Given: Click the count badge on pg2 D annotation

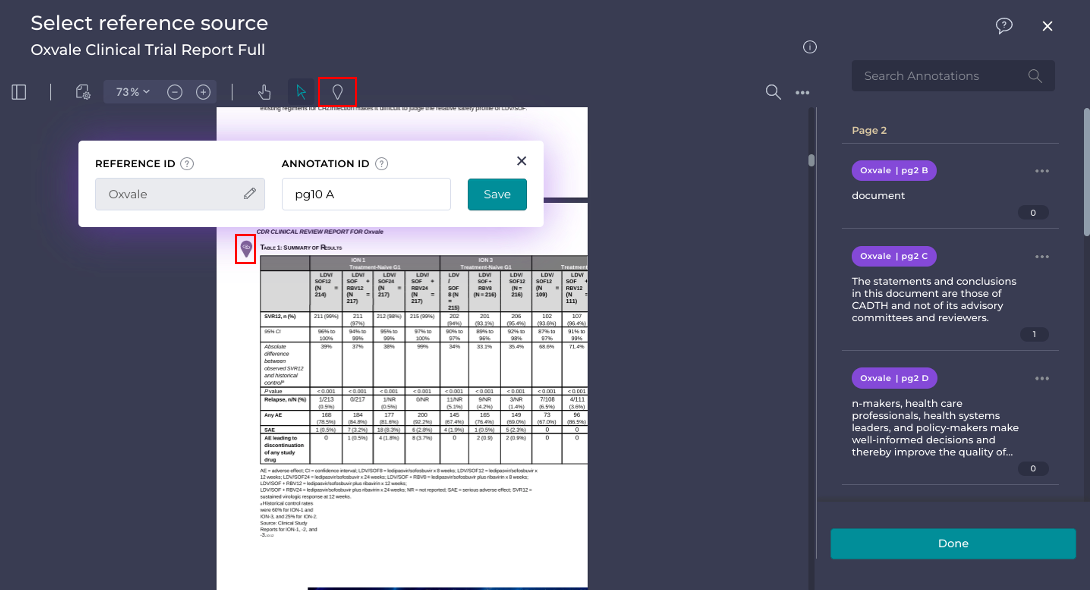Looking at the screenshot, I should pyautogui.click(x=1033, y=468).
